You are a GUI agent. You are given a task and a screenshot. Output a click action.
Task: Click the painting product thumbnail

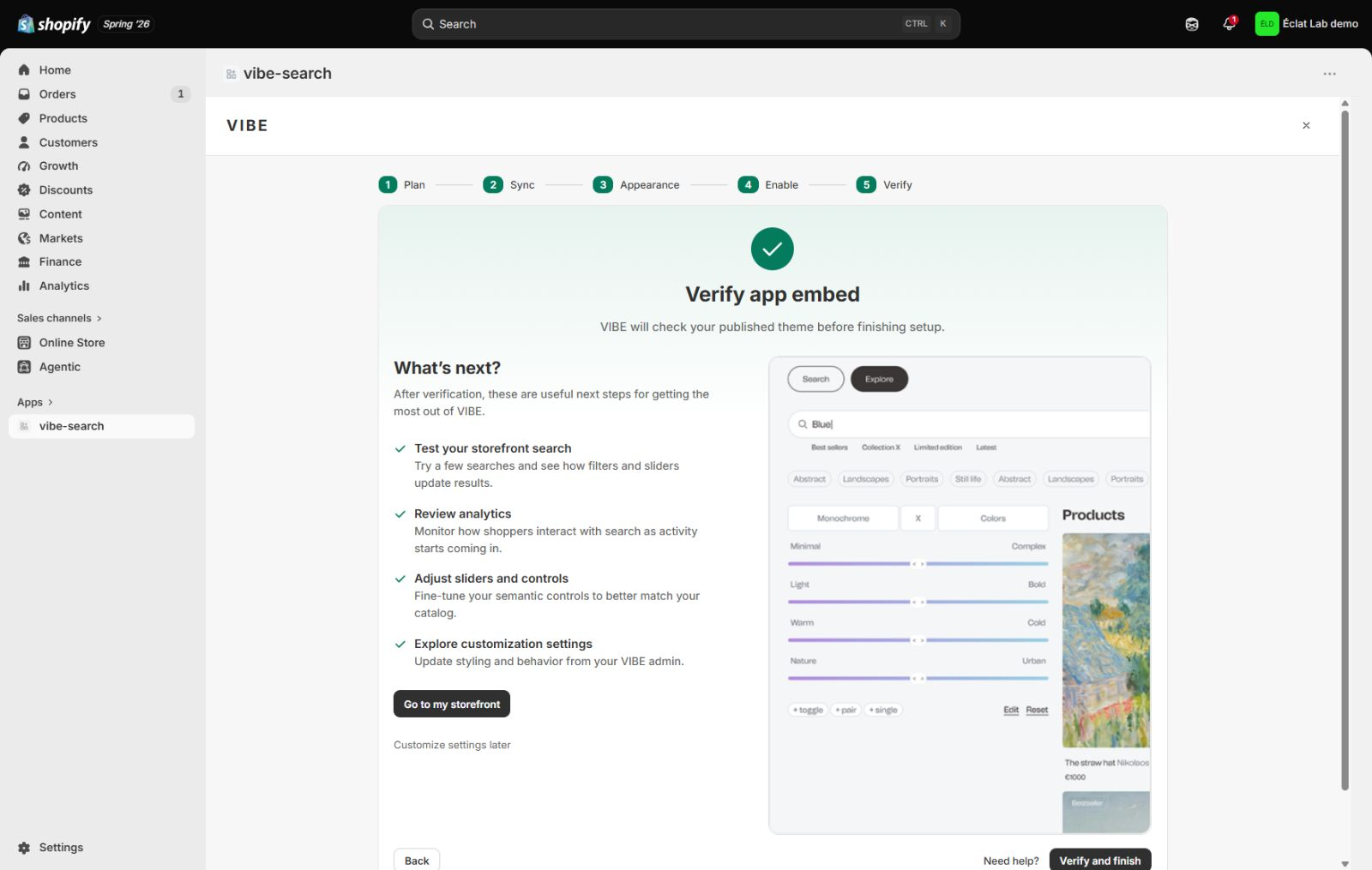point(1106,640)
